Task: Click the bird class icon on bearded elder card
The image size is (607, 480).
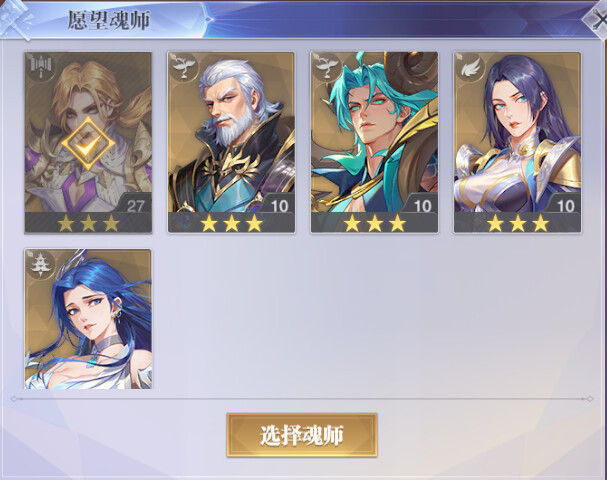Action: [x=184, y=67]
